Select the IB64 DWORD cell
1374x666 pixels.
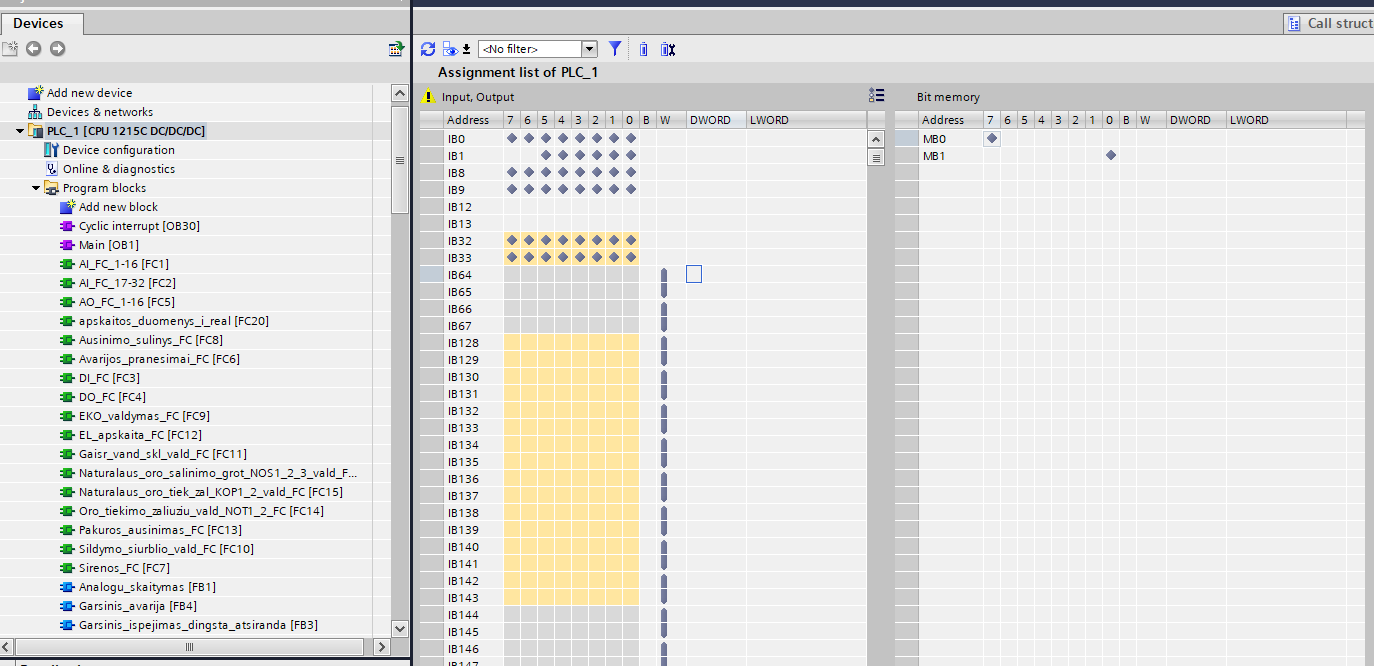point(694,274)
